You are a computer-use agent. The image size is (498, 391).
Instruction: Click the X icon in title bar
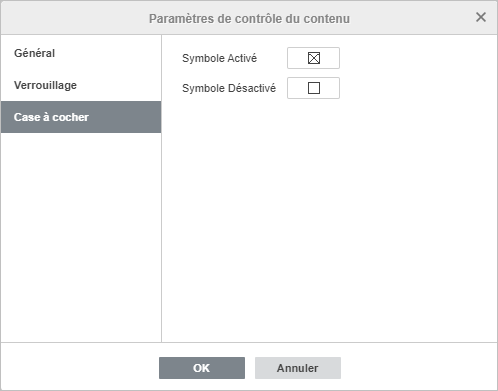coord(481,17)
